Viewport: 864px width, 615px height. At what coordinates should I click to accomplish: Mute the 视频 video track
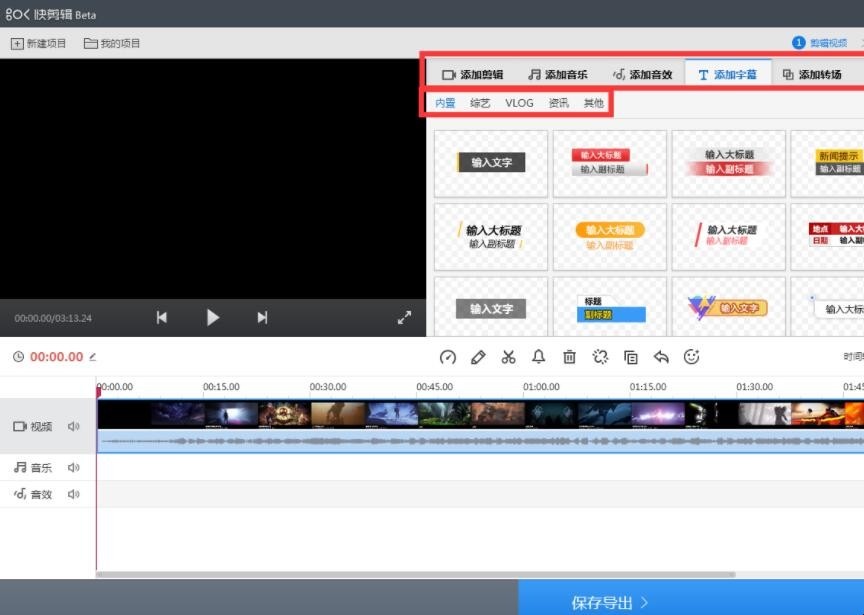coord(73,427)
